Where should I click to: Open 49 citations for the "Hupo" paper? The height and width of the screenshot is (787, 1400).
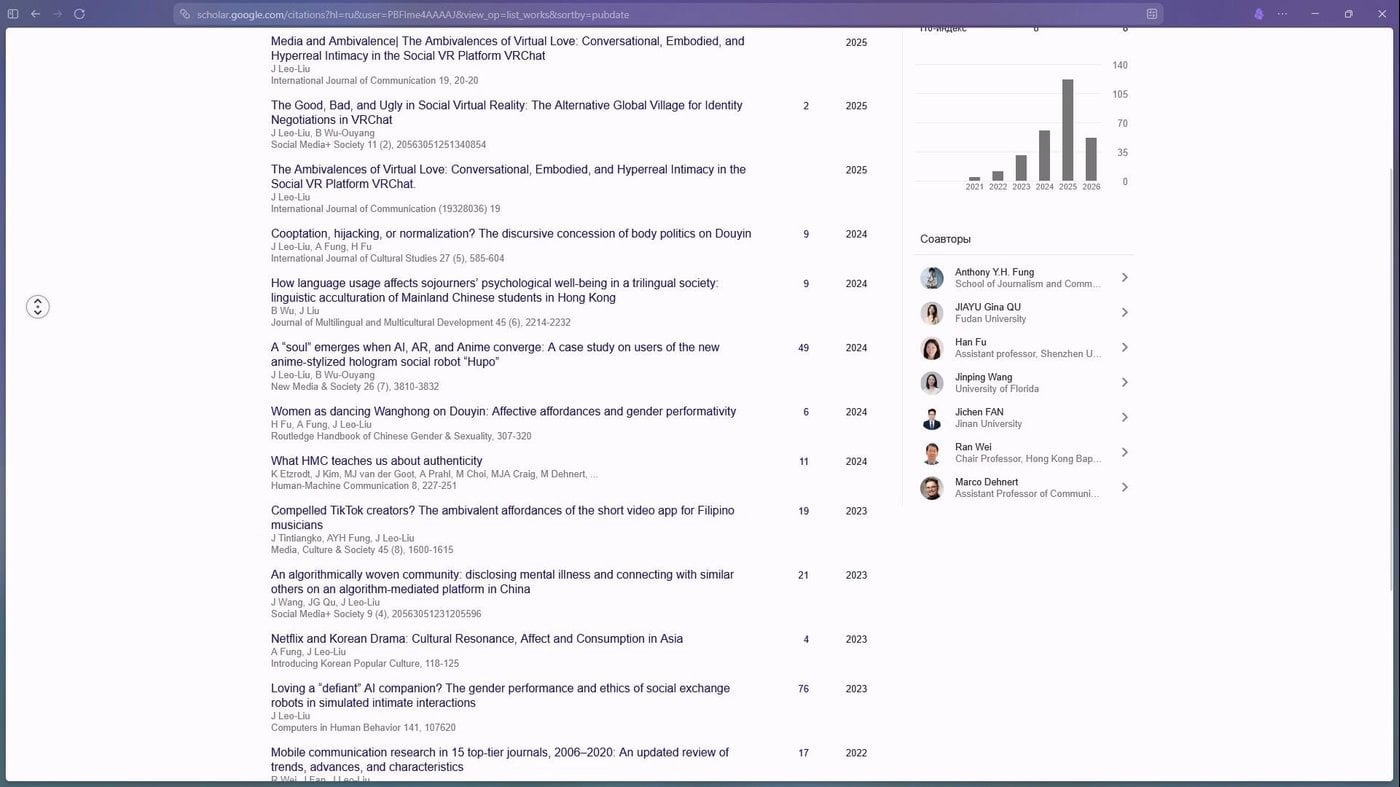click(803, 348)
